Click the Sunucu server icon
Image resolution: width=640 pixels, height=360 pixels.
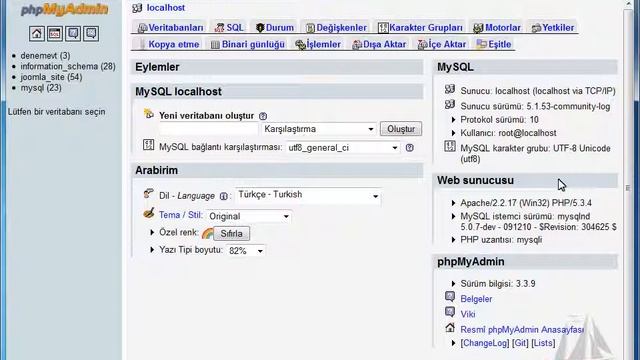pos(450,89)
